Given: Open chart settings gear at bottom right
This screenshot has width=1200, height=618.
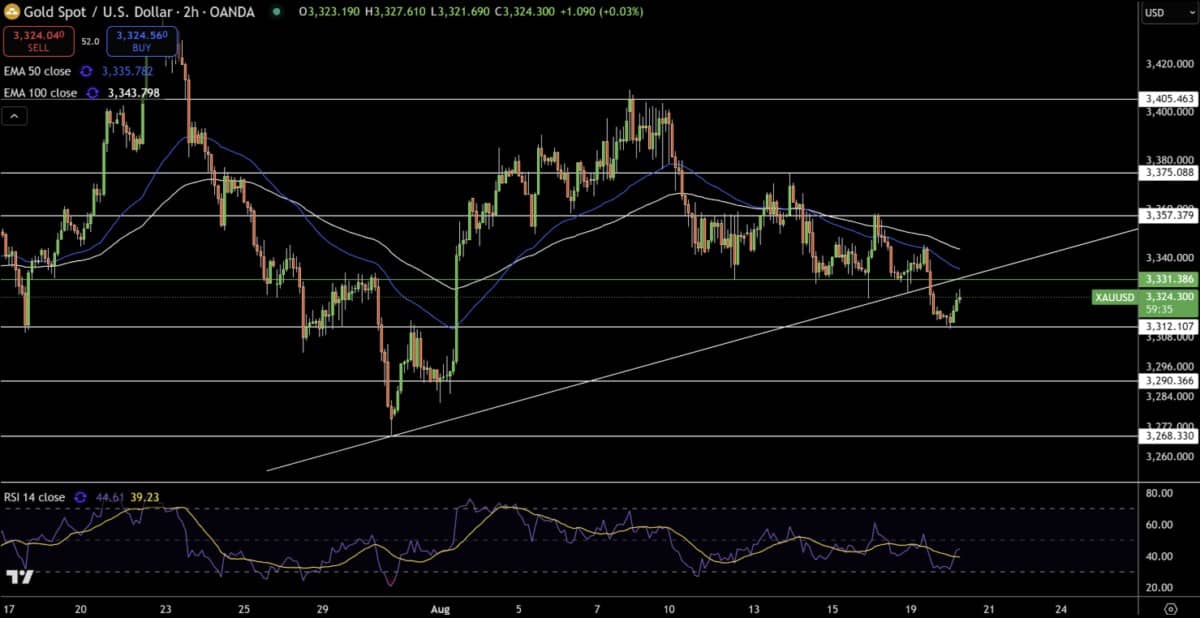Looking at the screenshot, I should (1169, 607).
